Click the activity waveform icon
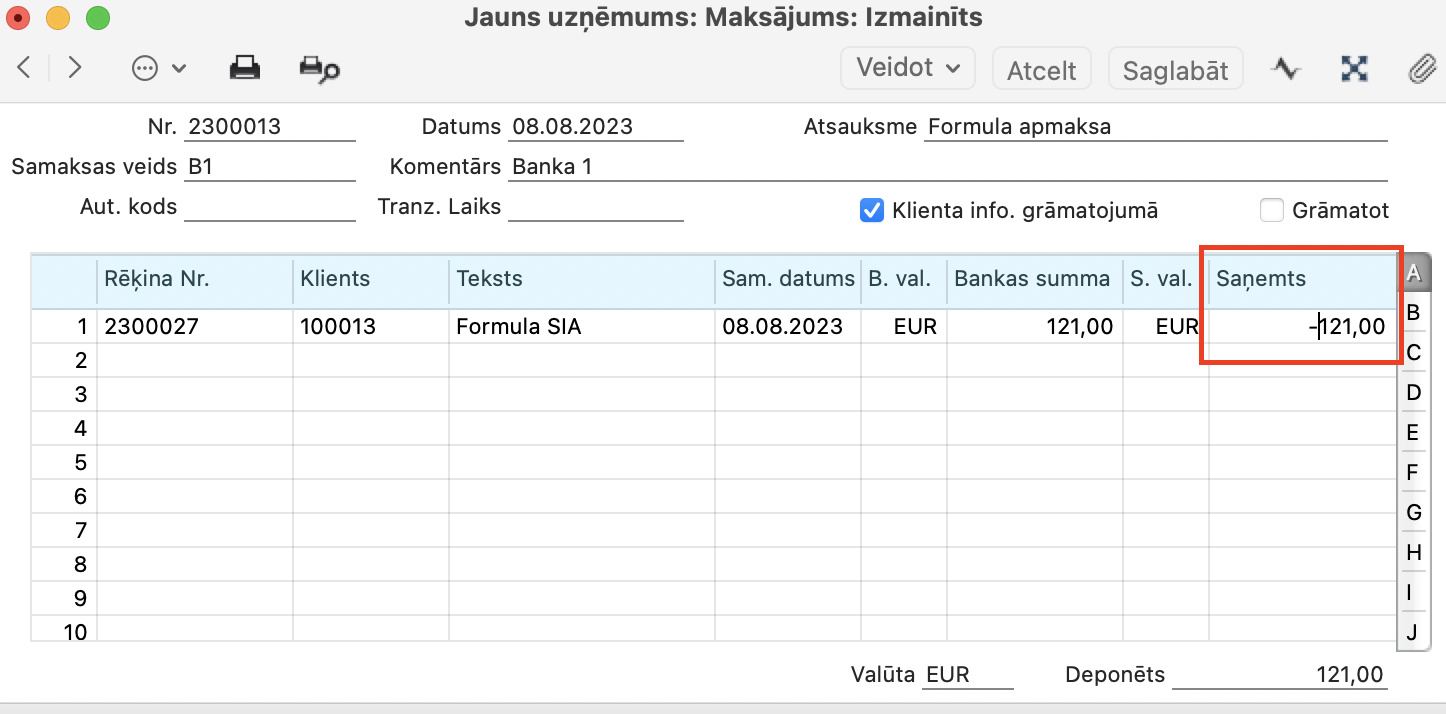Image resolution: width=1446 pixels, height=714 pixels. 1285,68
